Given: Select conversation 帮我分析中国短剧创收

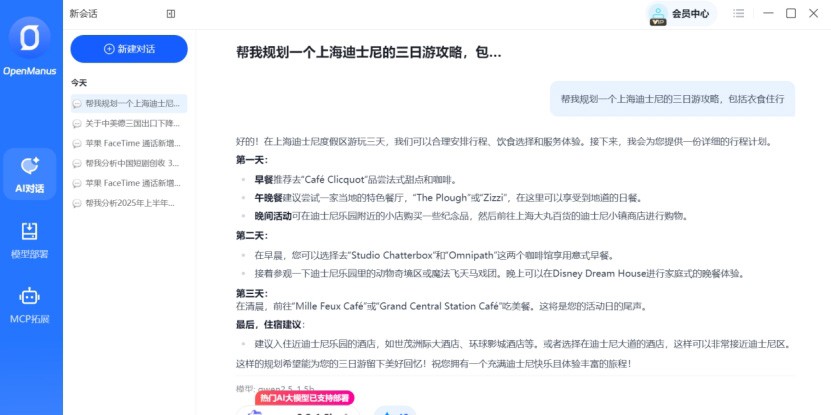Looking at the screenshot, I should [131, 163].
